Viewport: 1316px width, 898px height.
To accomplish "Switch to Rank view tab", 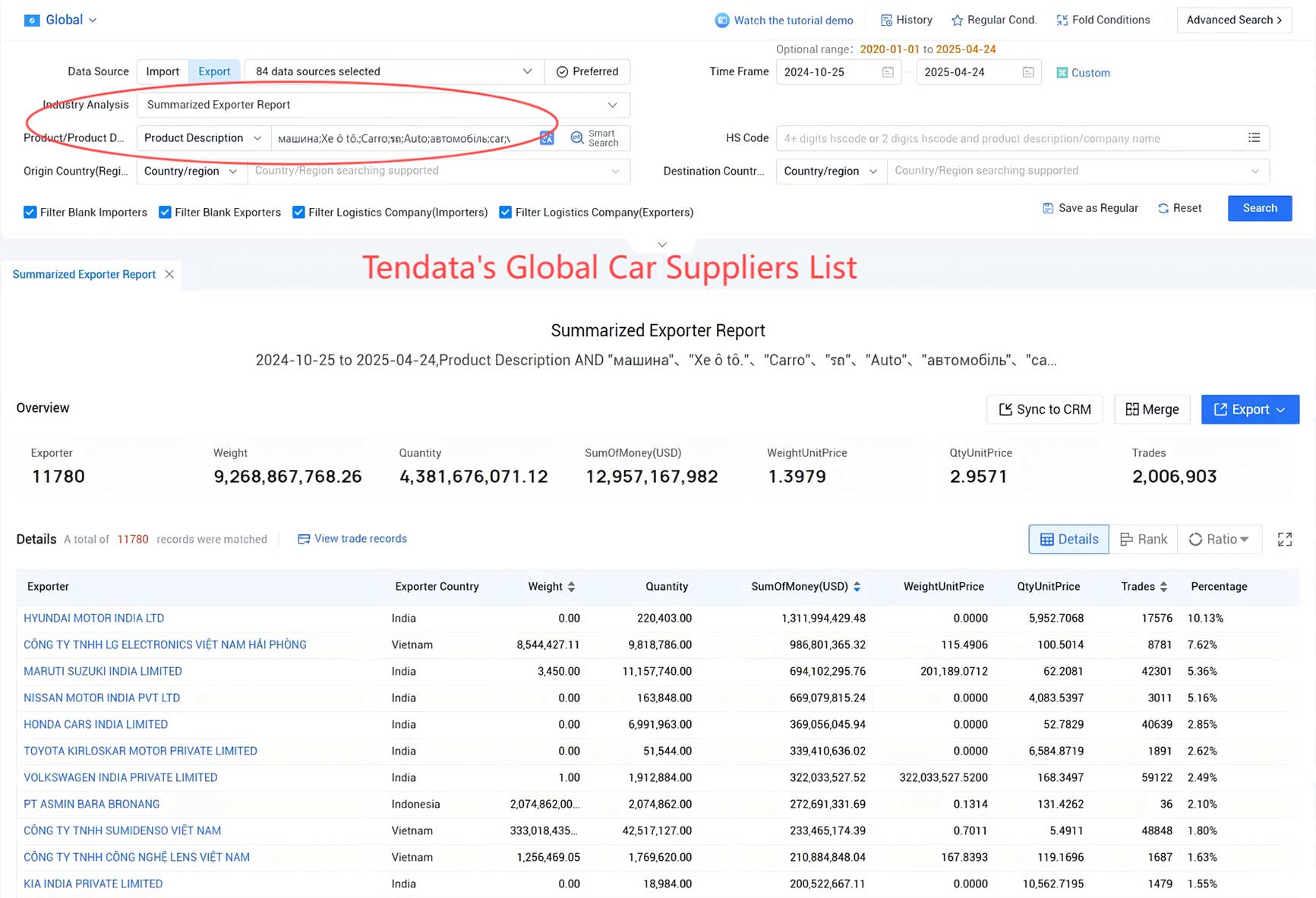I will point(1143,539).
